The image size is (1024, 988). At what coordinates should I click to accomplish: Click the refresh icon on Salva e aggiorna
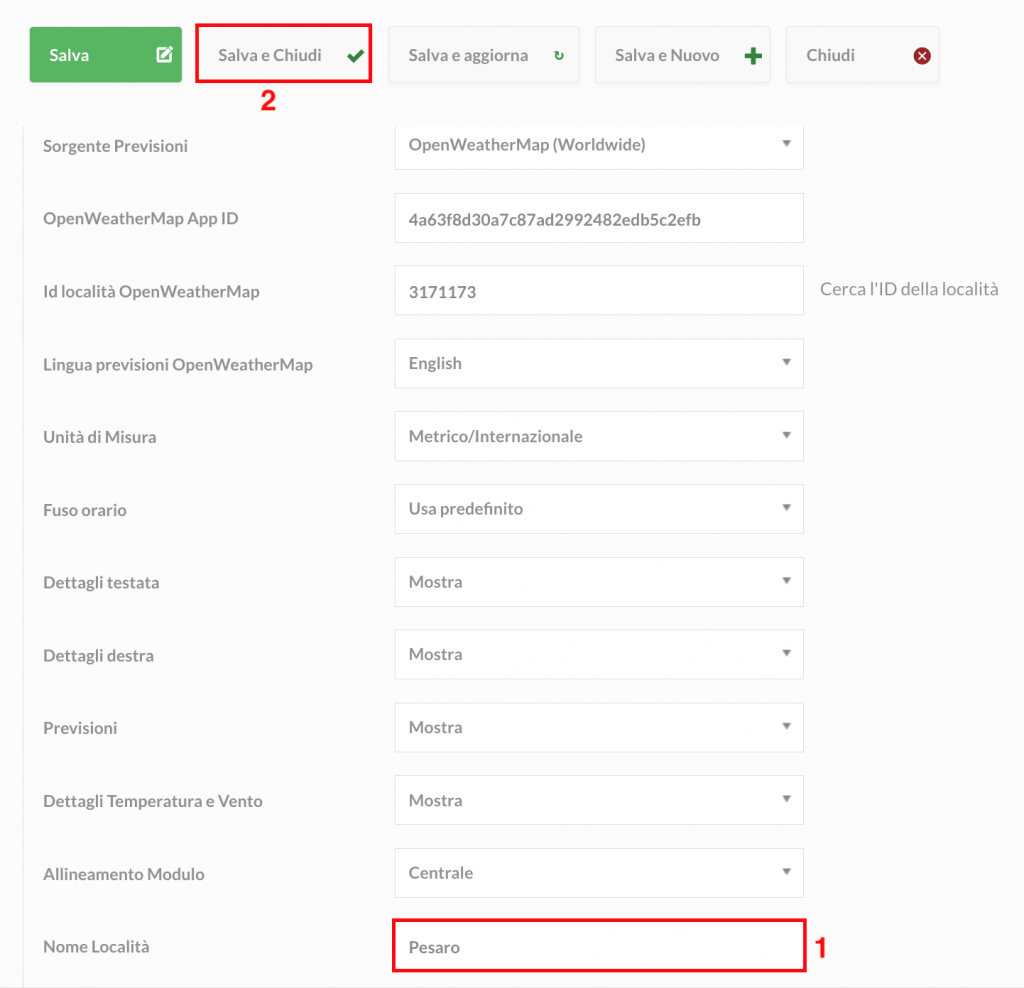click(559, 56)
